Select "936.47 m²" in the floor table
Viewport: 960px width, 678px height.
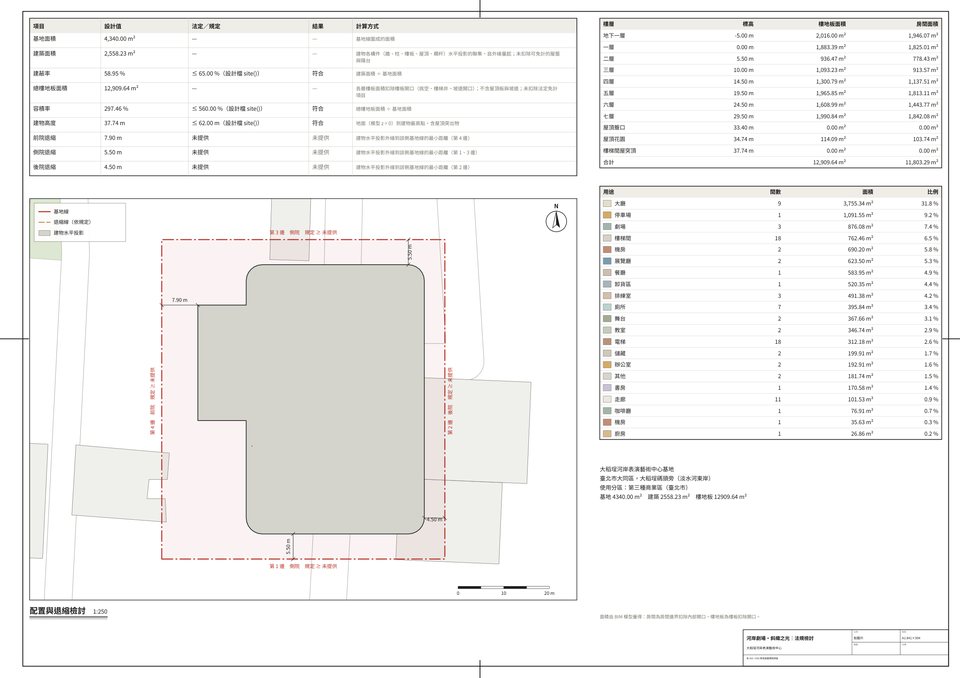[833, 59]
